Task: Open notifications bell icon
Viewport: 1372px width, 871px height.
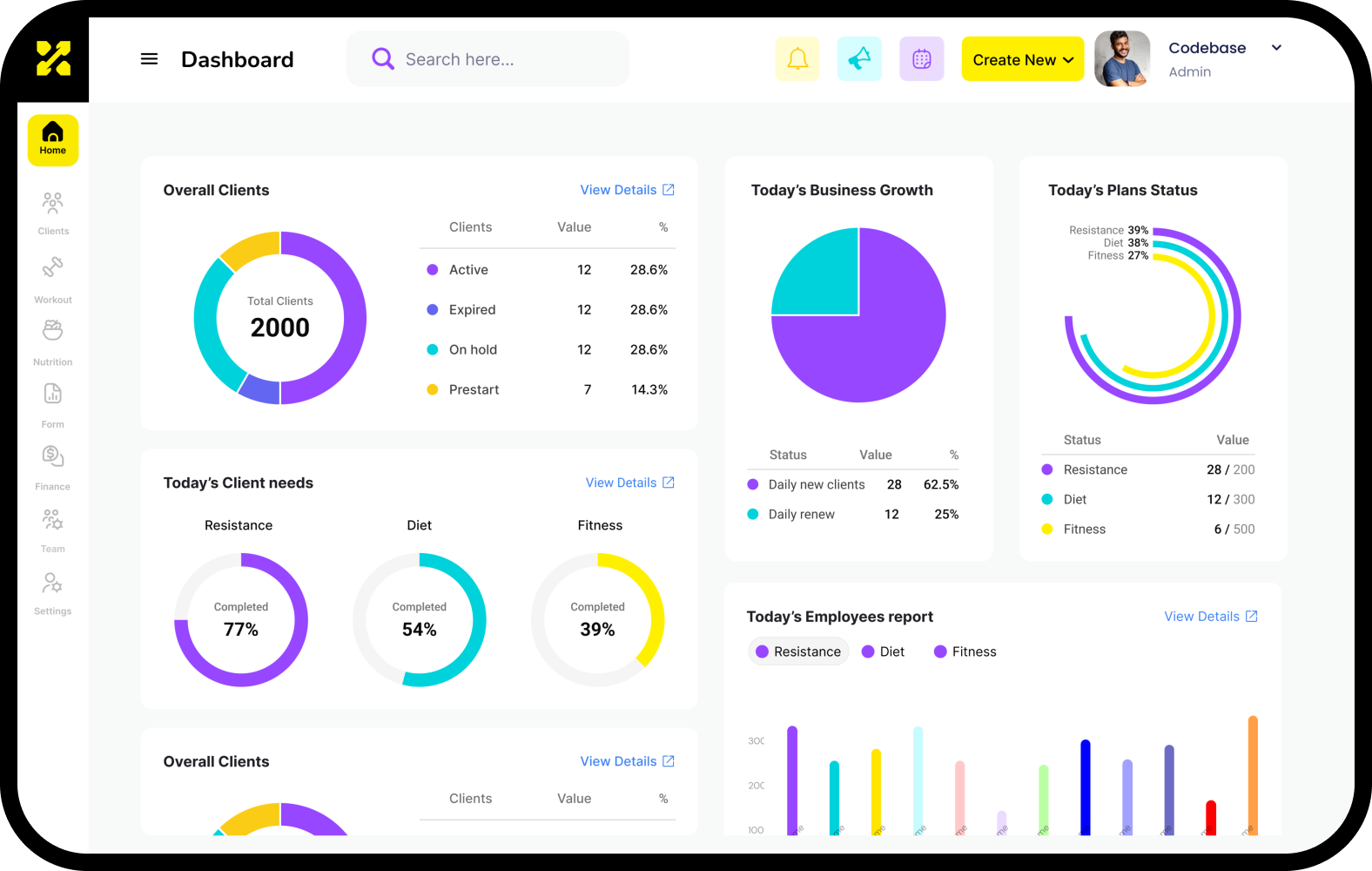Action: click(x=797, y=59)
